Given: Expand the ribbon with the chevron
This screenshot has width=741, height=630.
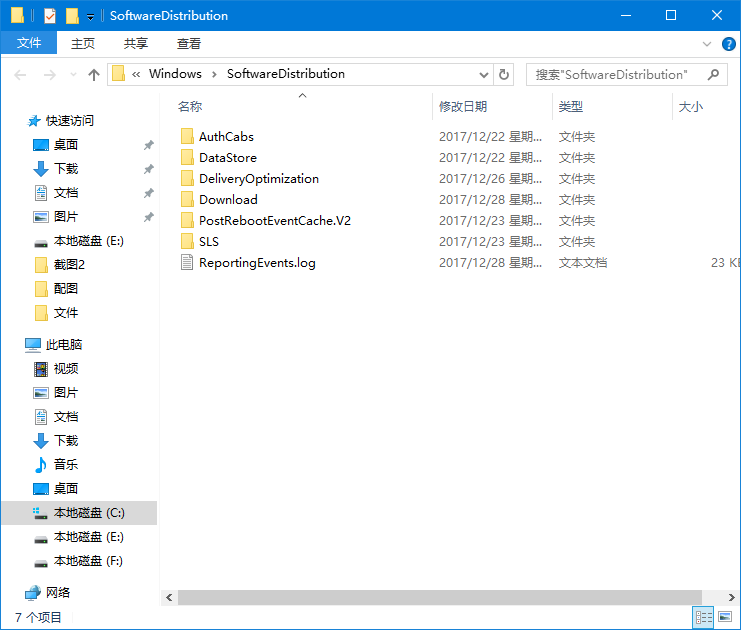Looking at the screenshot, I should point(707,44).
